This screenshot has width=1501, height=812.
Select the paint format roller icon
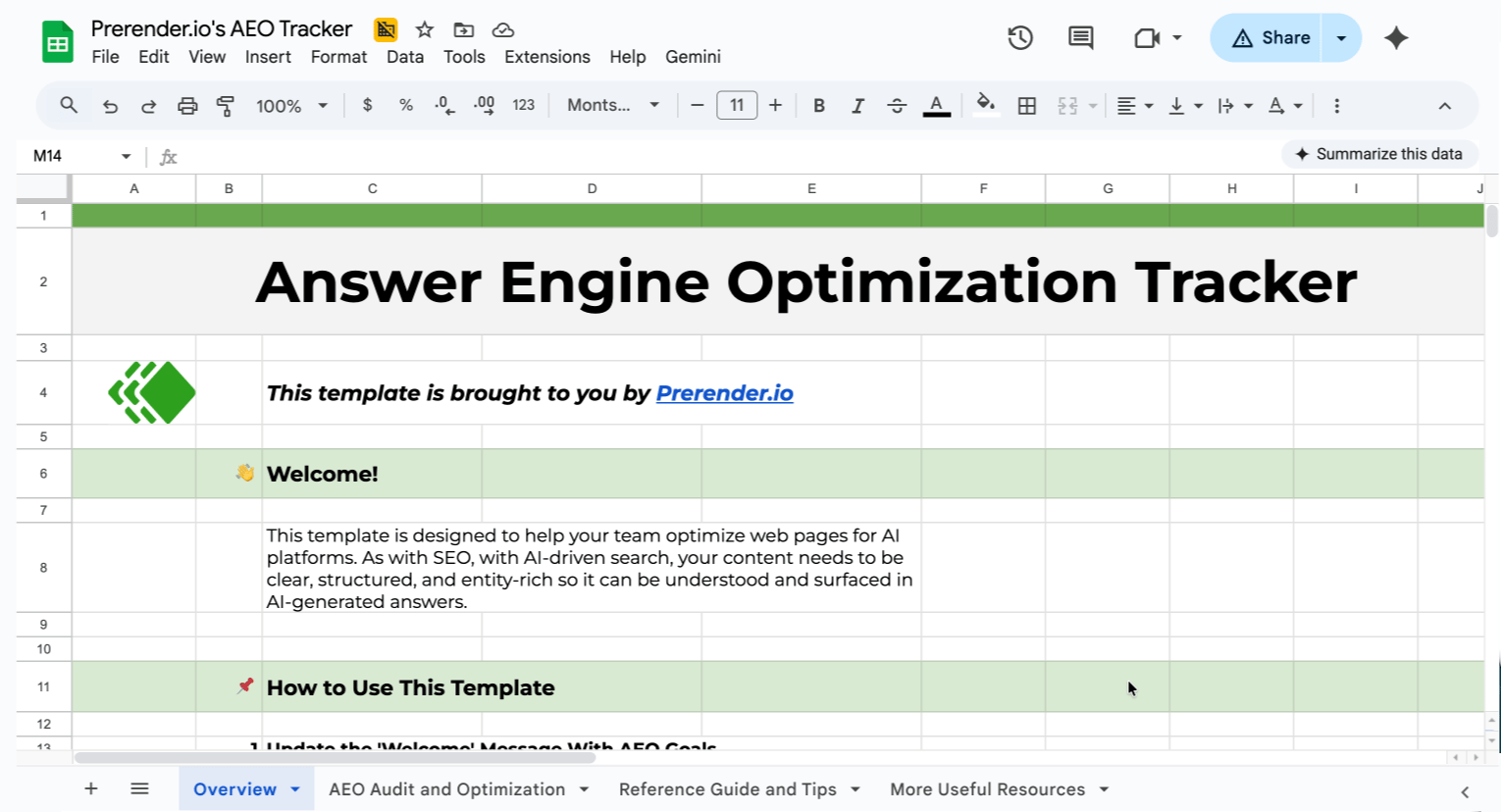226,106
